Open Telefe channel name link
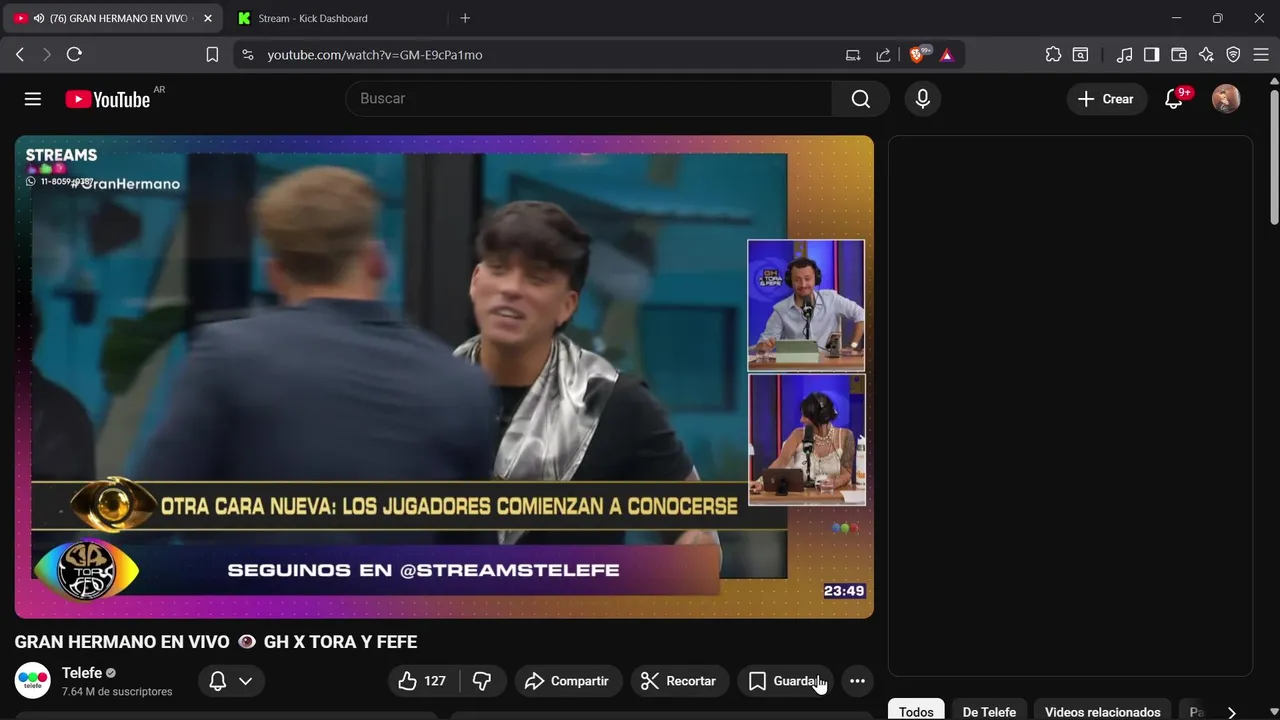 pyautogui.click(x=82, y=673)
